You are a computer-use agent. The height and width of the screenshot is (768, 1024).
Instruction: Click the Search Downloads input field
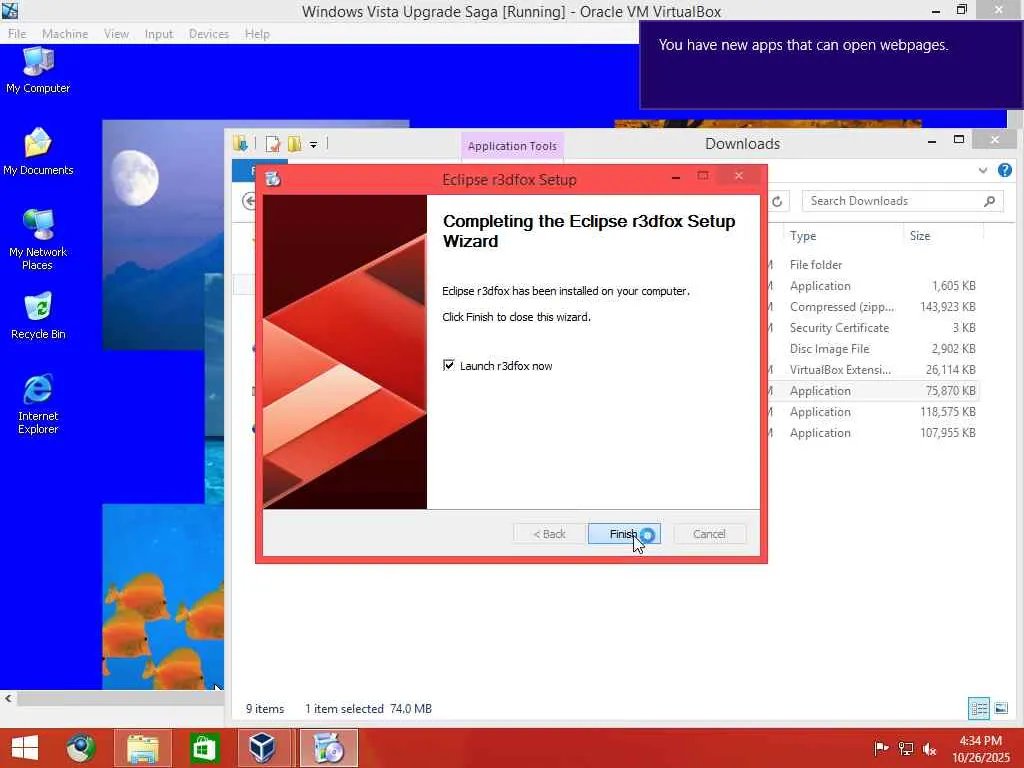(892, 201)
